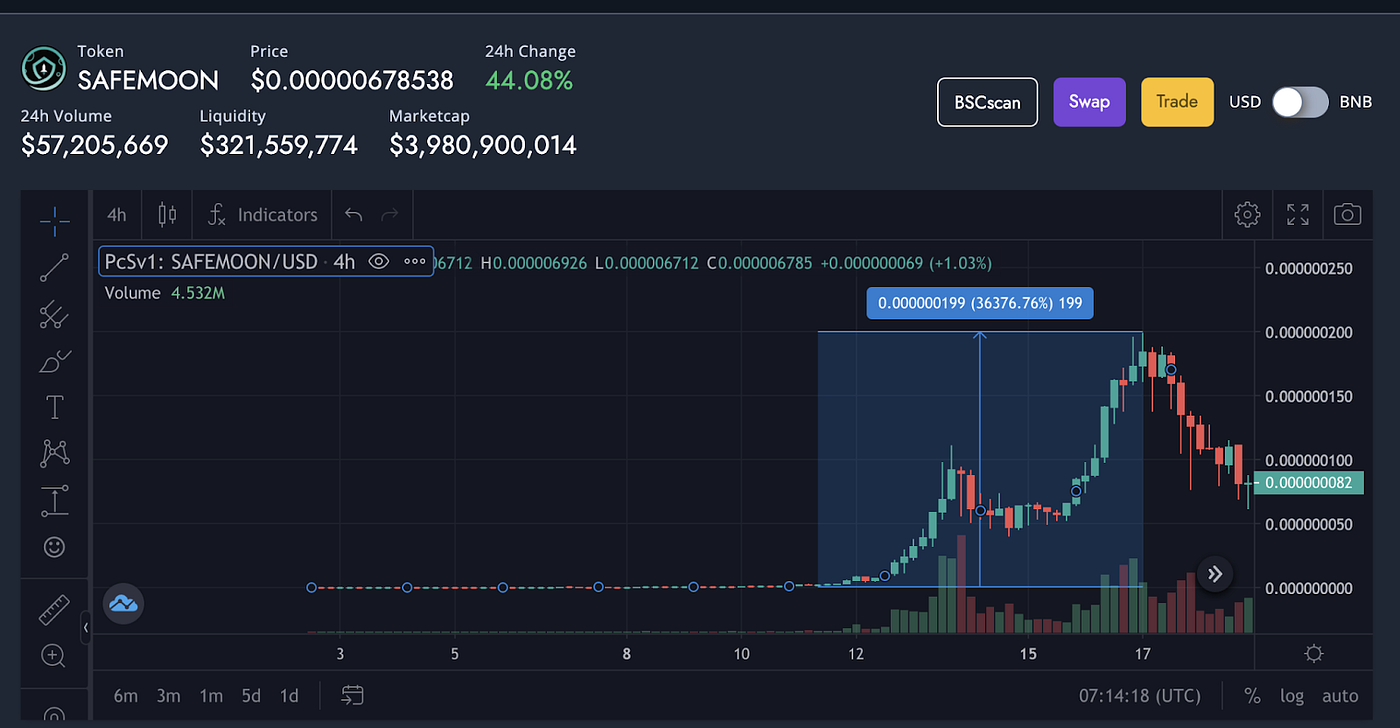1400x728 pixels.
Task: Open the time axis settings icon
Action: 1314,654
